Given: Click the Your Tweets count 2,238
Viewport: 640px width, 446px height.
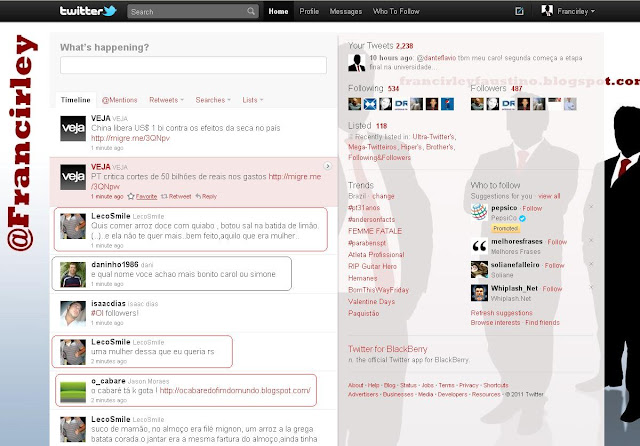Looking at the screenshot, I should 404,46.
